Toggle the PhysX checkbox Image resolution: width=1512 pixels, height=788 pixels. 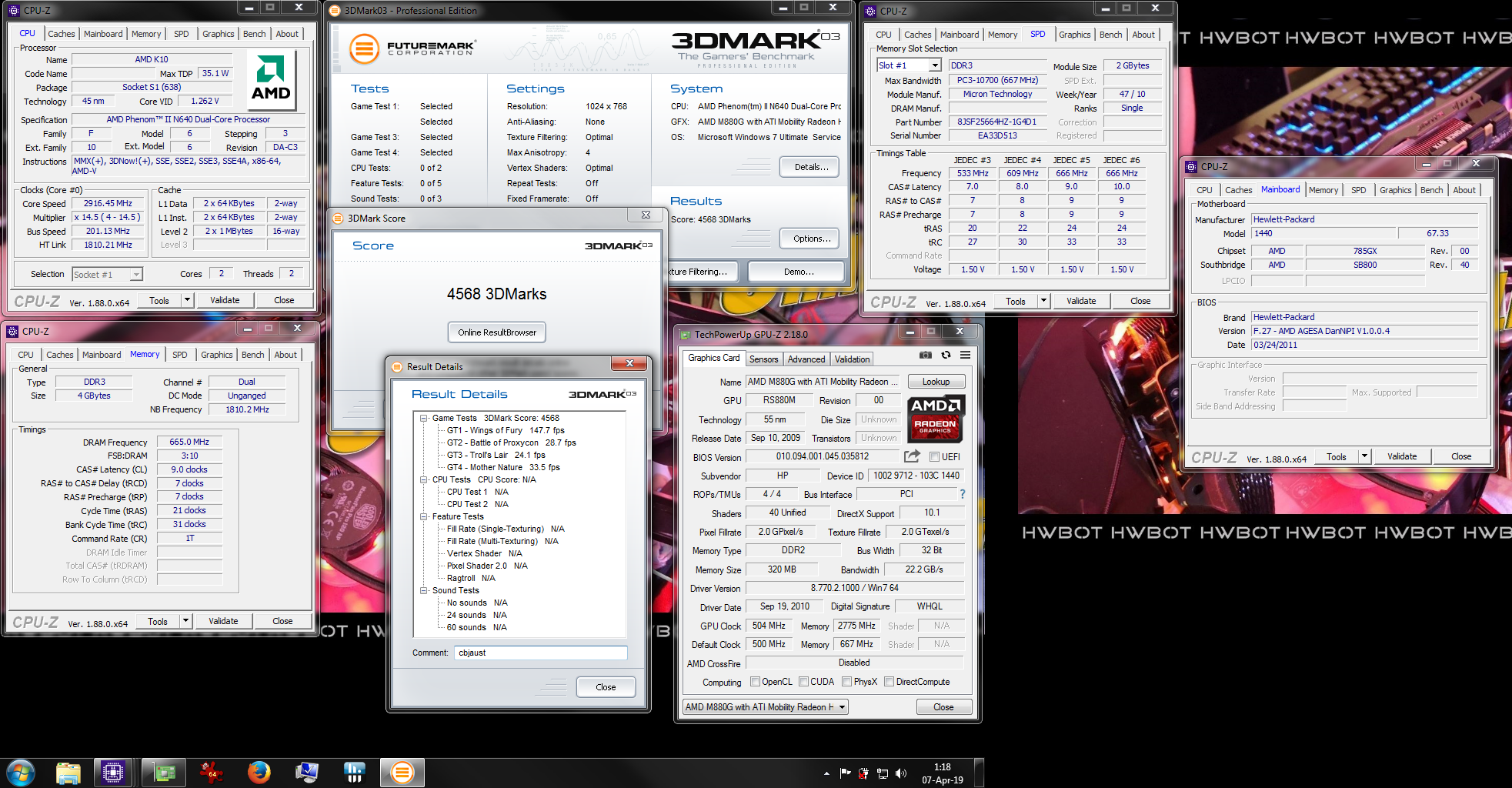(846, 682)
